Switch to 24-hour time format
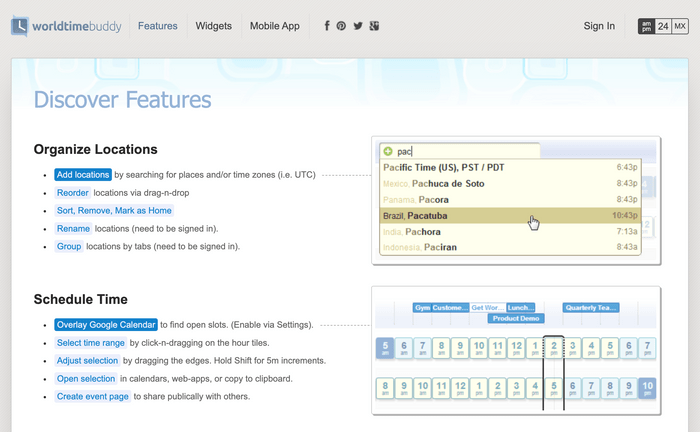Viewport: 700px width, 432px height. tap(663, 26)
